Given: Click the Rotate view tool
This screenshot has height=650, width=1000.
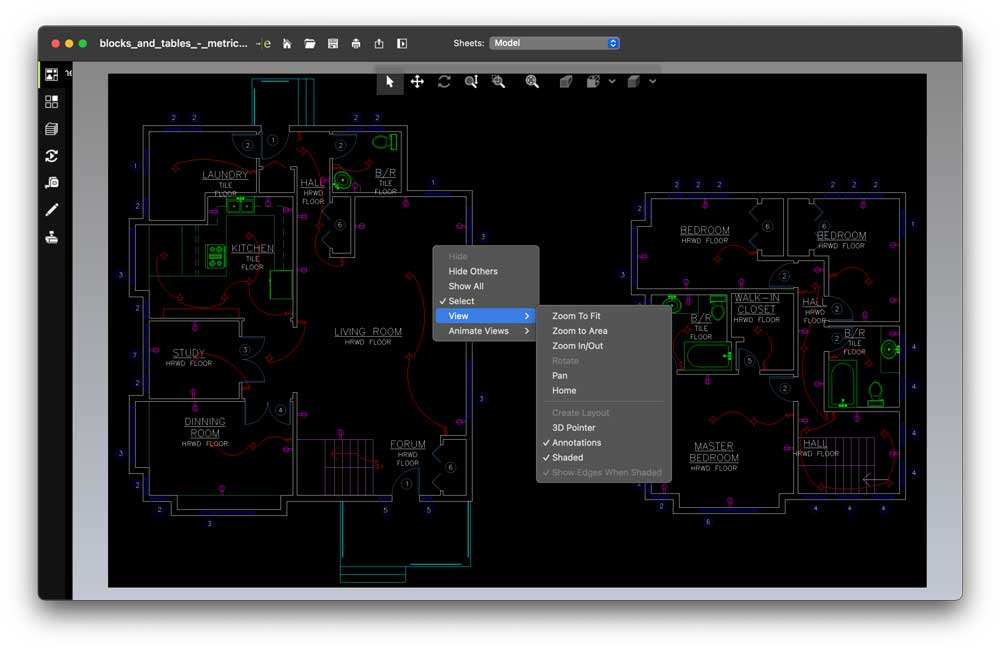Looking at the screenshot, I should point(444,82).
